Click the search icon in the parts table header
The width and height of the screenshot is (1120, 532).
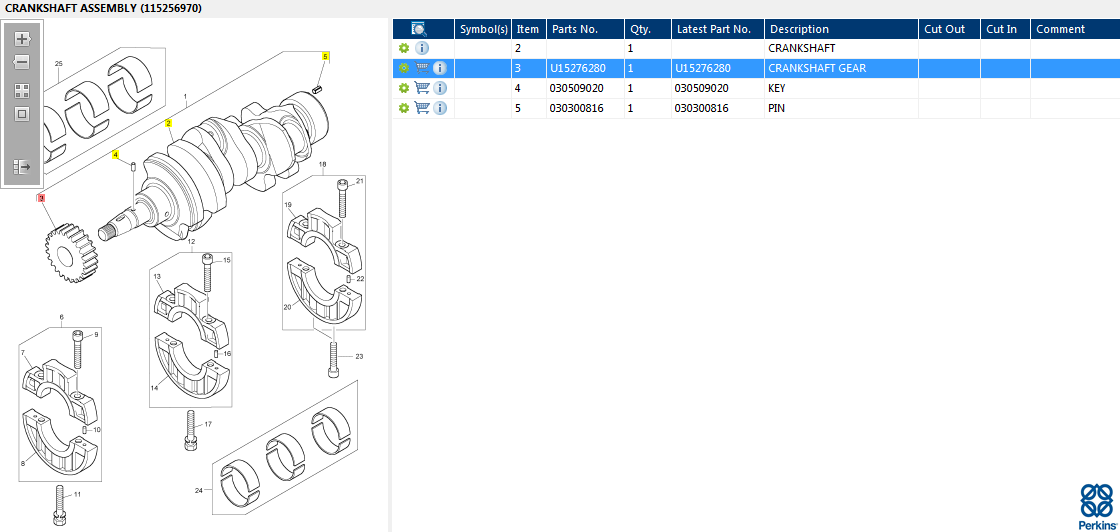(x=419, y=29)
